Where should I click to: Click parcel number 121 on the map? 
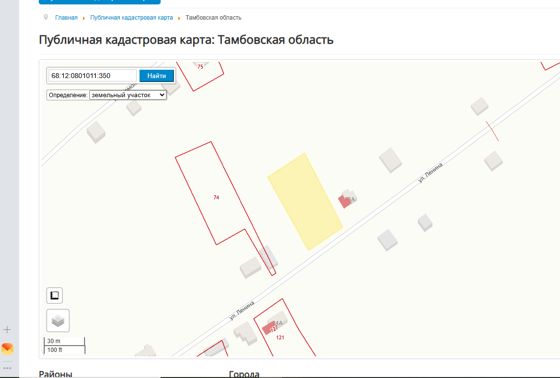(x=280, y=337)
